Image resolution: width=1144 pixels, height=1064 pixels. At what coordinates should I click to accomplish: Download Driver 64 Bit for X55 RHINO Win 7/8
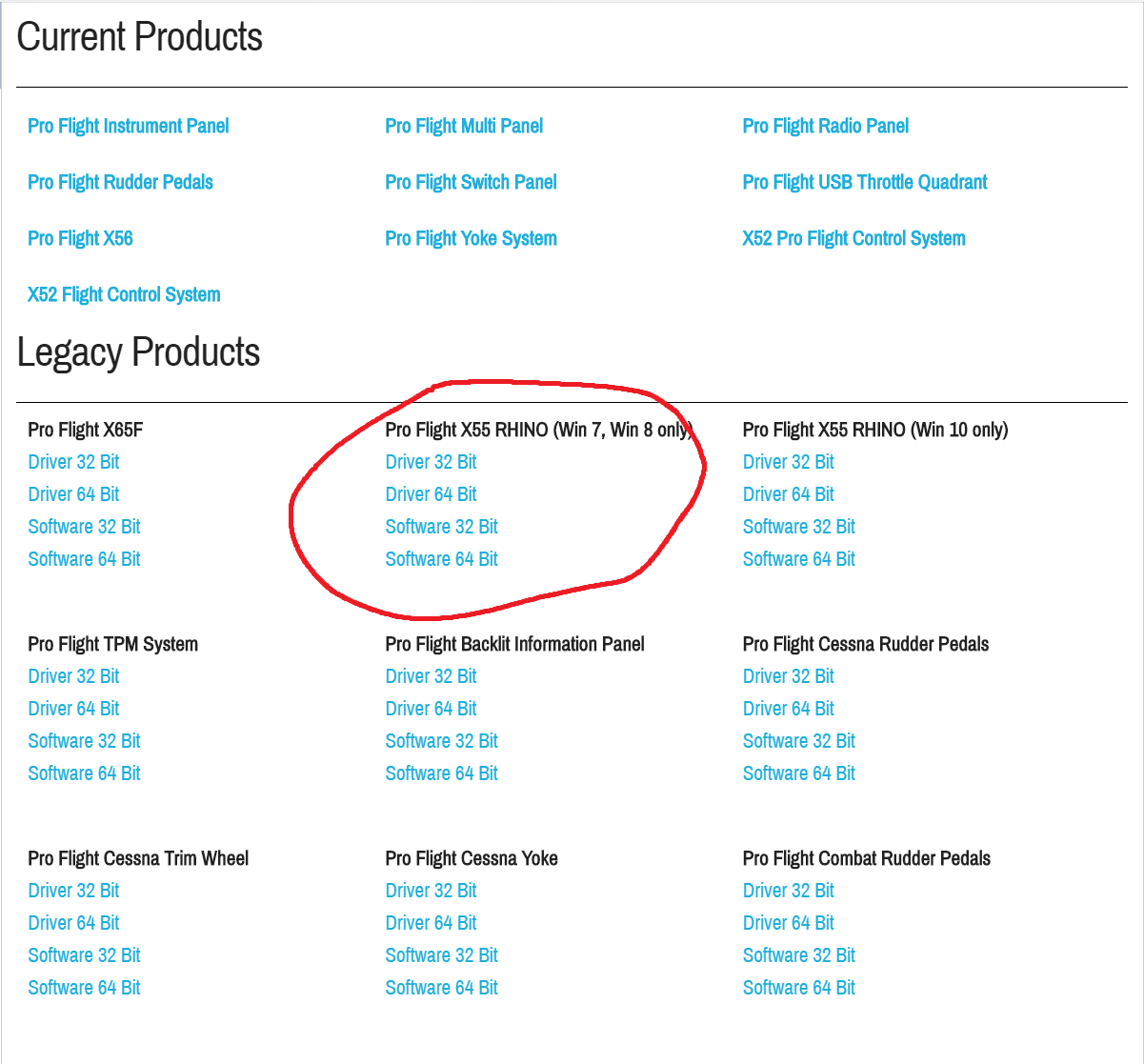pyautogui.click(x=431, y=494)
